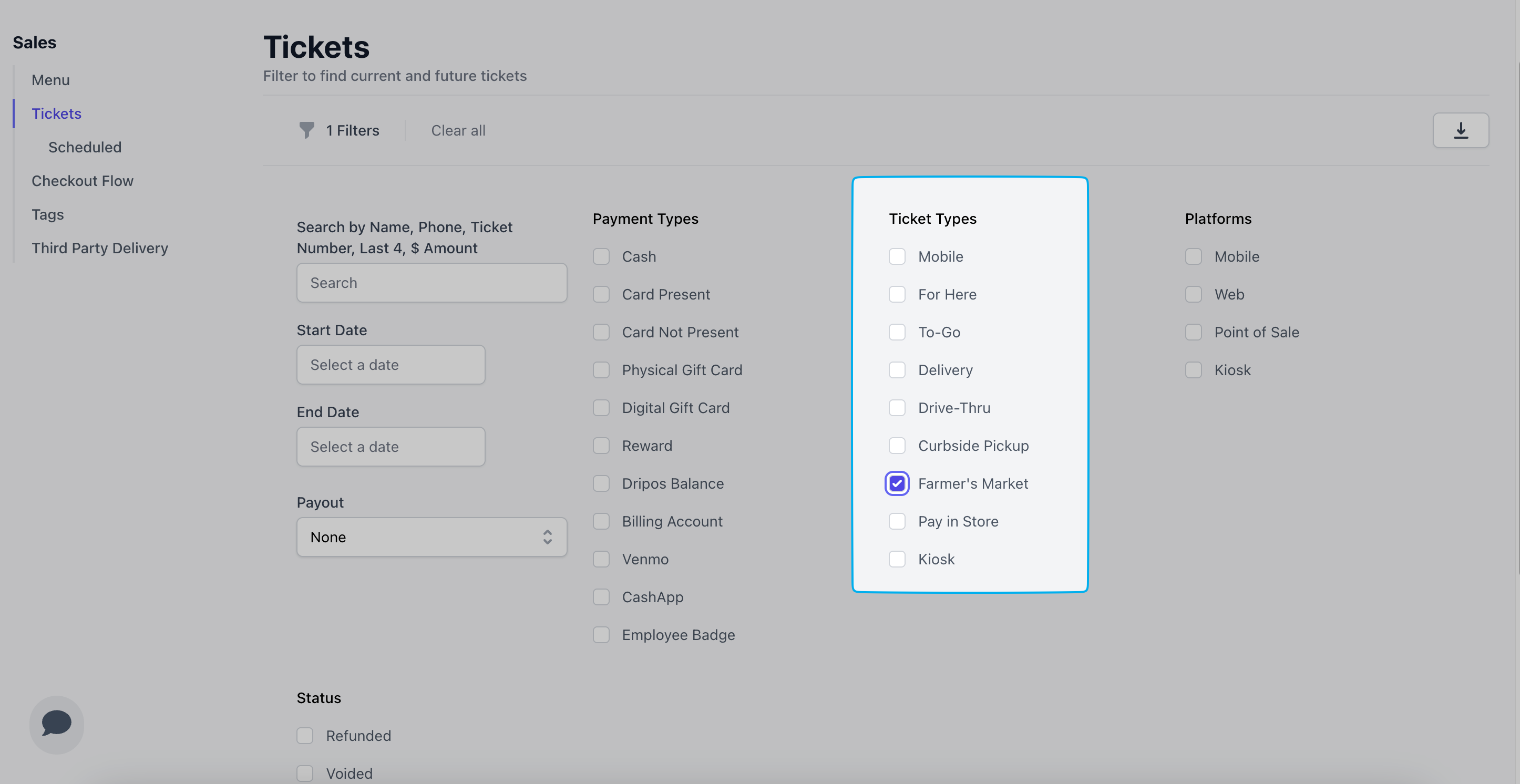Check the Drive-Thru ticket type

click(x=896, y=408)
